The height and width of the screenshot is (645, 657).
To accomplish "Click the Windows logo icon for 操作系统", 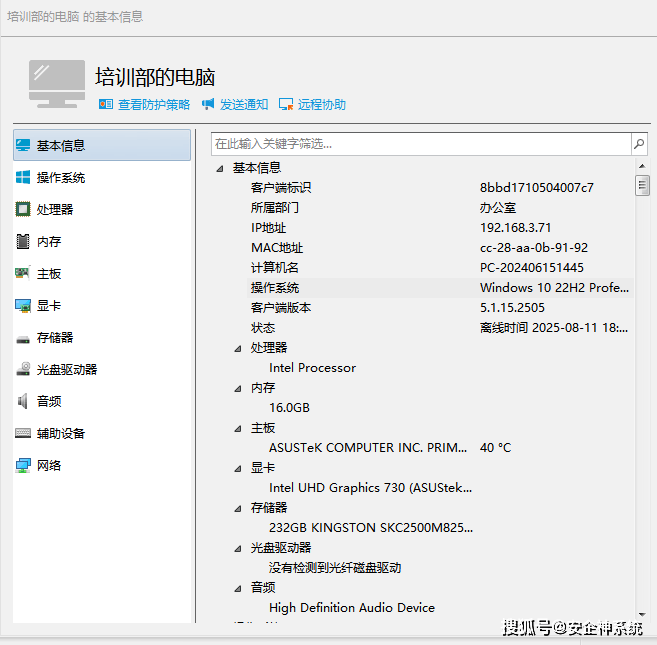I will [x=23, y=177].
